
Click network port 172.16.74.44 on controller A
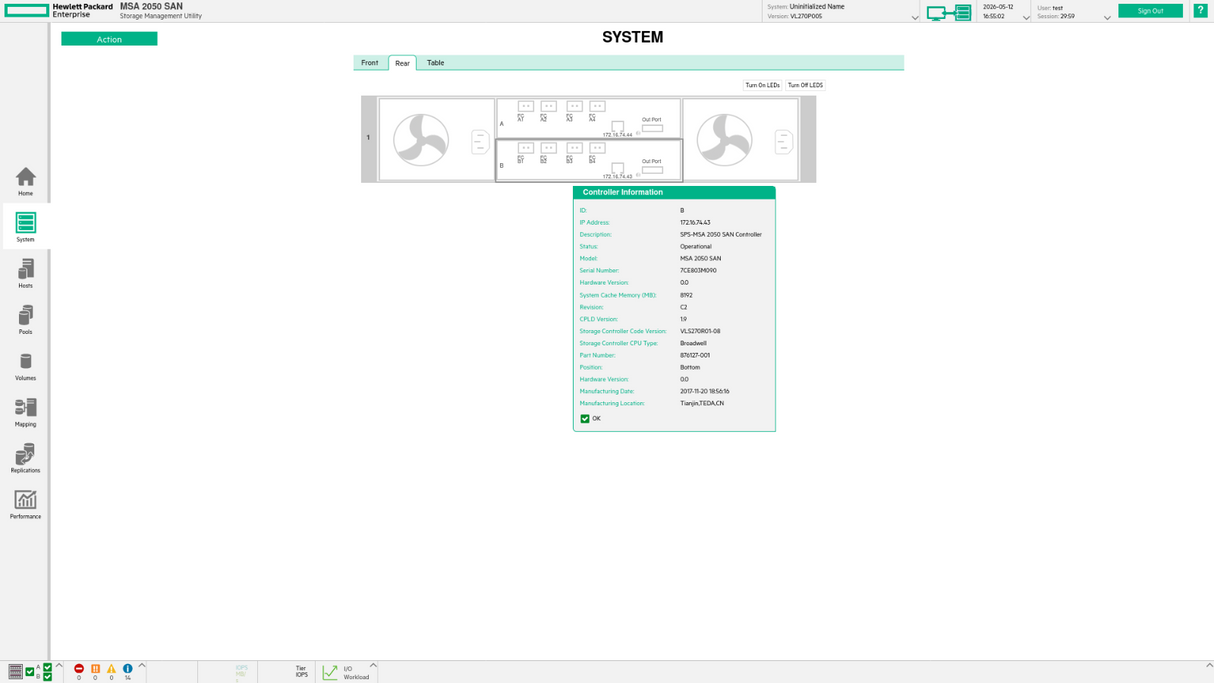[x=617, y=127]
